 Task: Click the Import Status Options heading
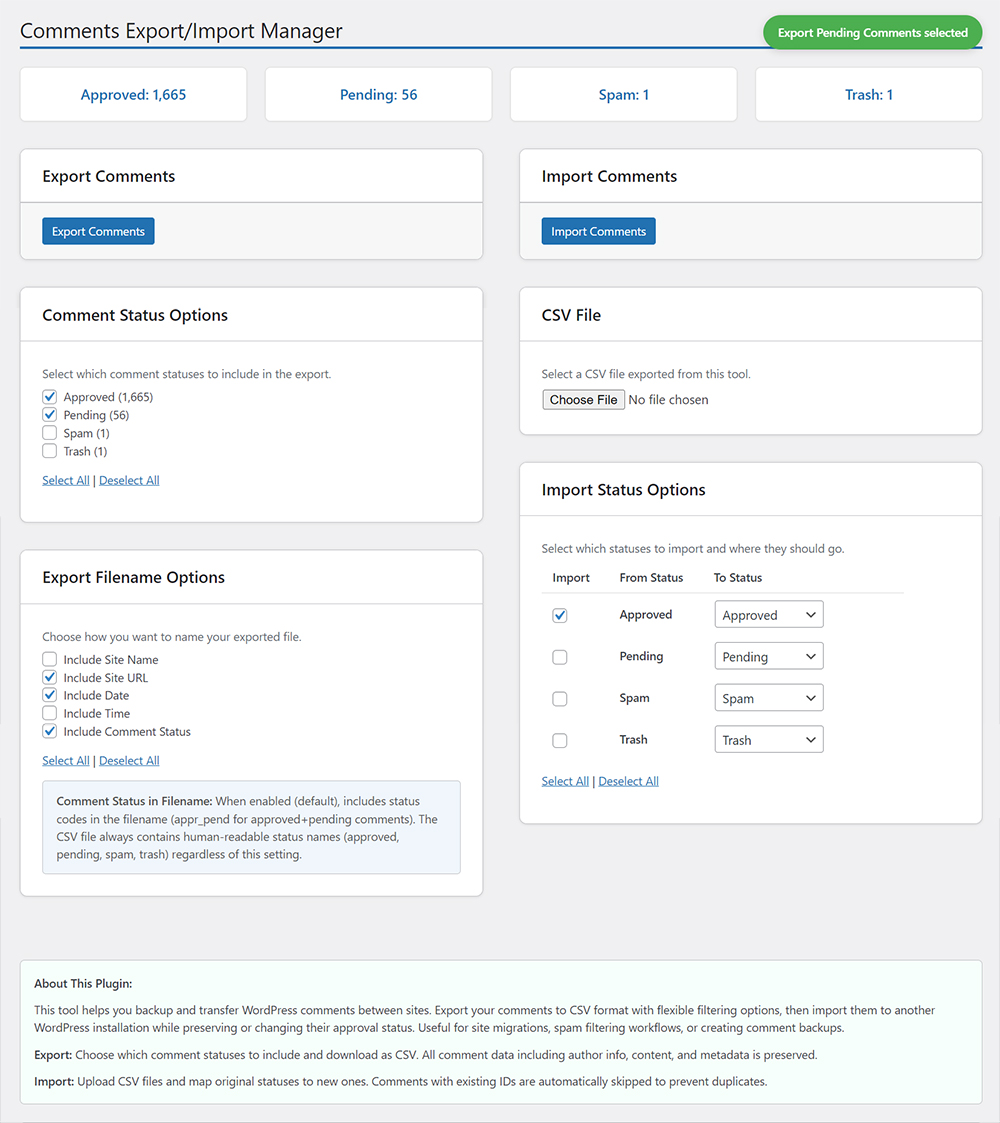pos(623,490)
